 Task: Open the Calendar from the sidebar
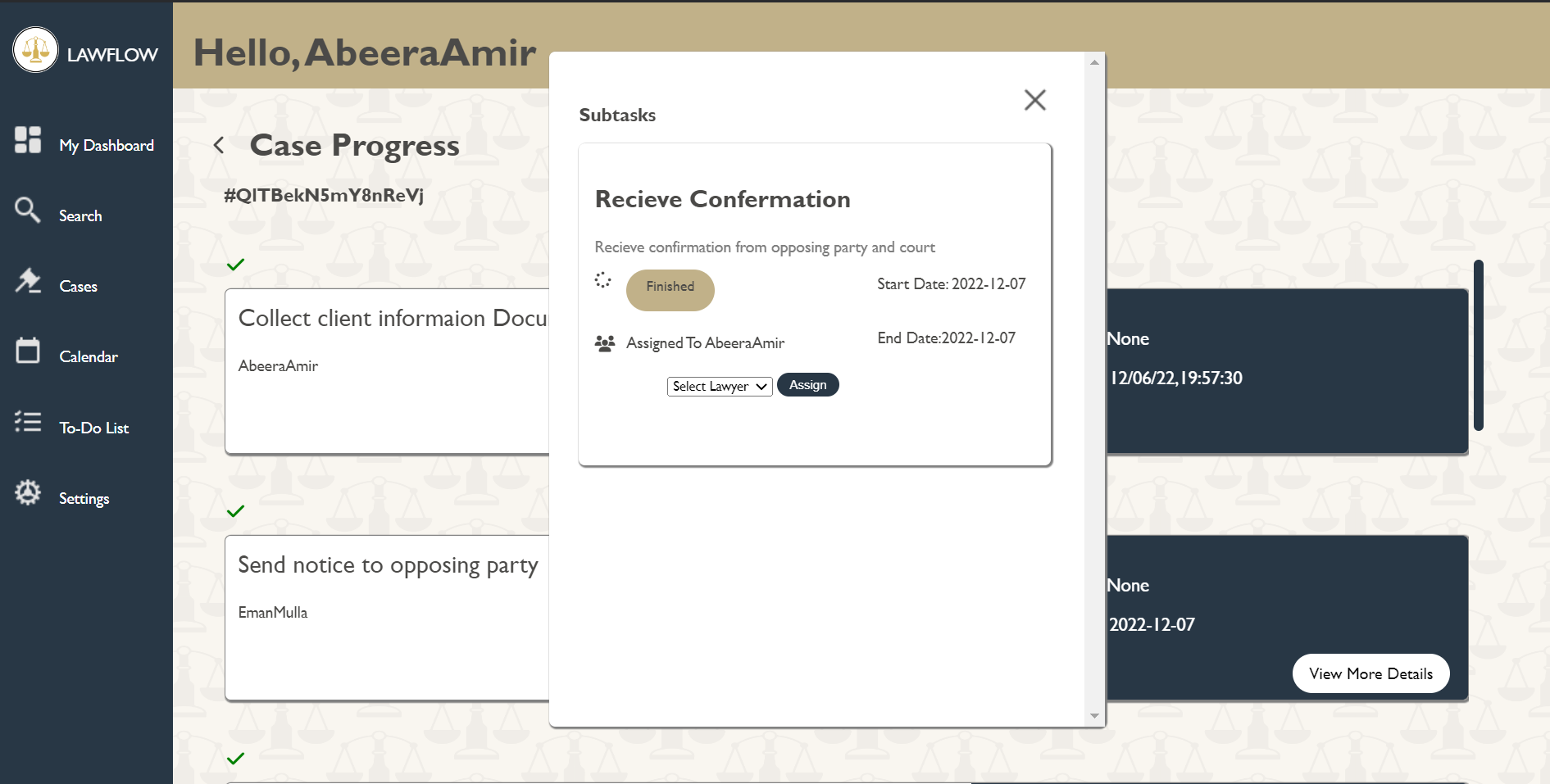88,356
